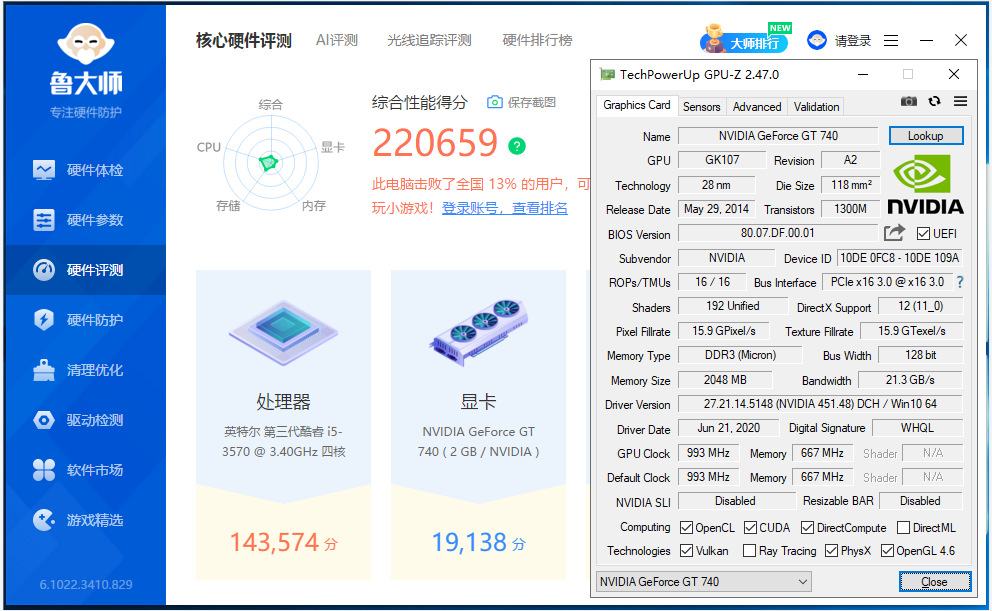Image resolution: width=992 pixels, height=611 pixels.
Task: Toggle the DirectCompute checkbox
Action: [x=807, y=528]
